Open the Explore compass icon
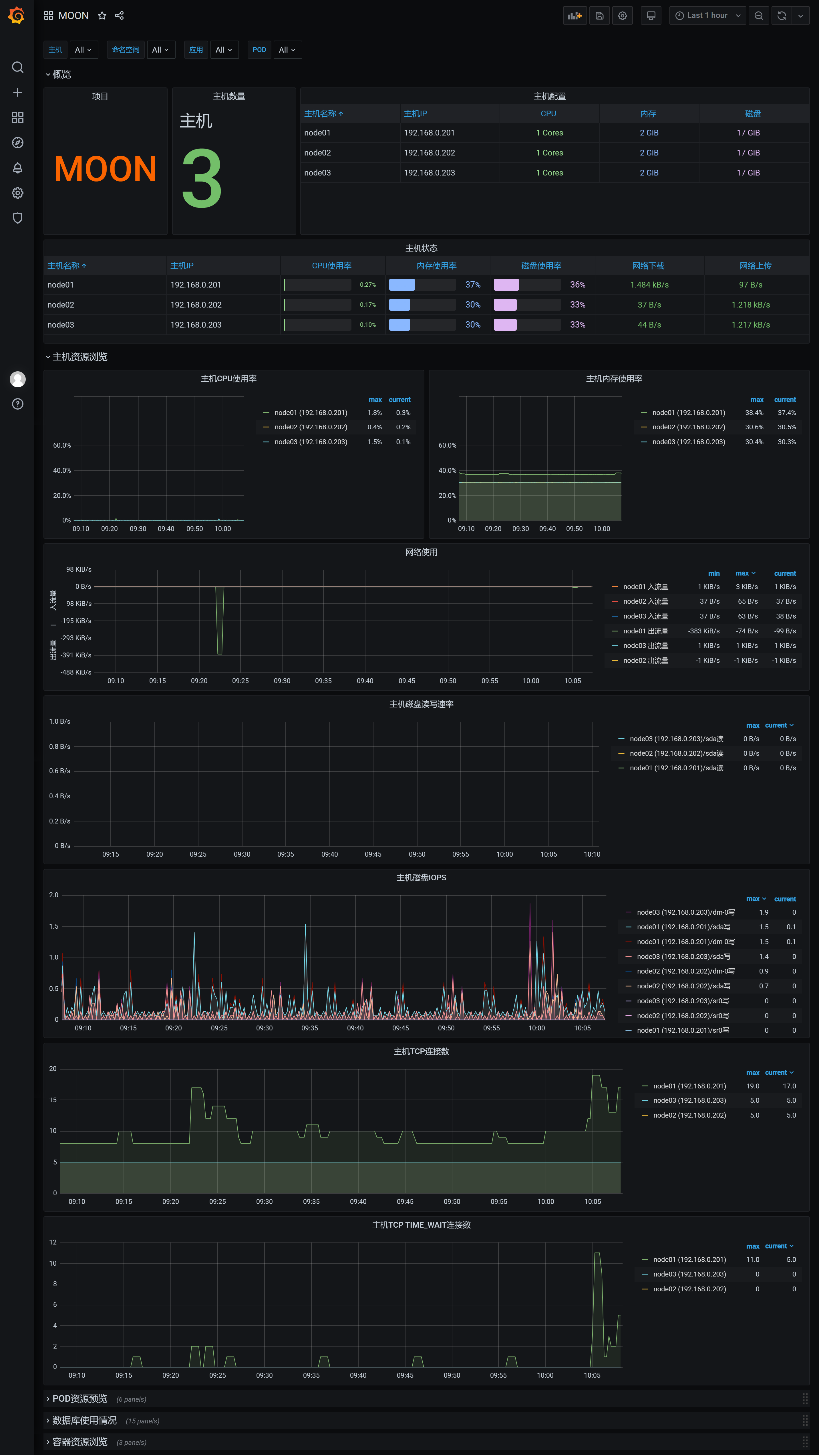Viewport: 819px width, 1456px height. pos(17,142)
